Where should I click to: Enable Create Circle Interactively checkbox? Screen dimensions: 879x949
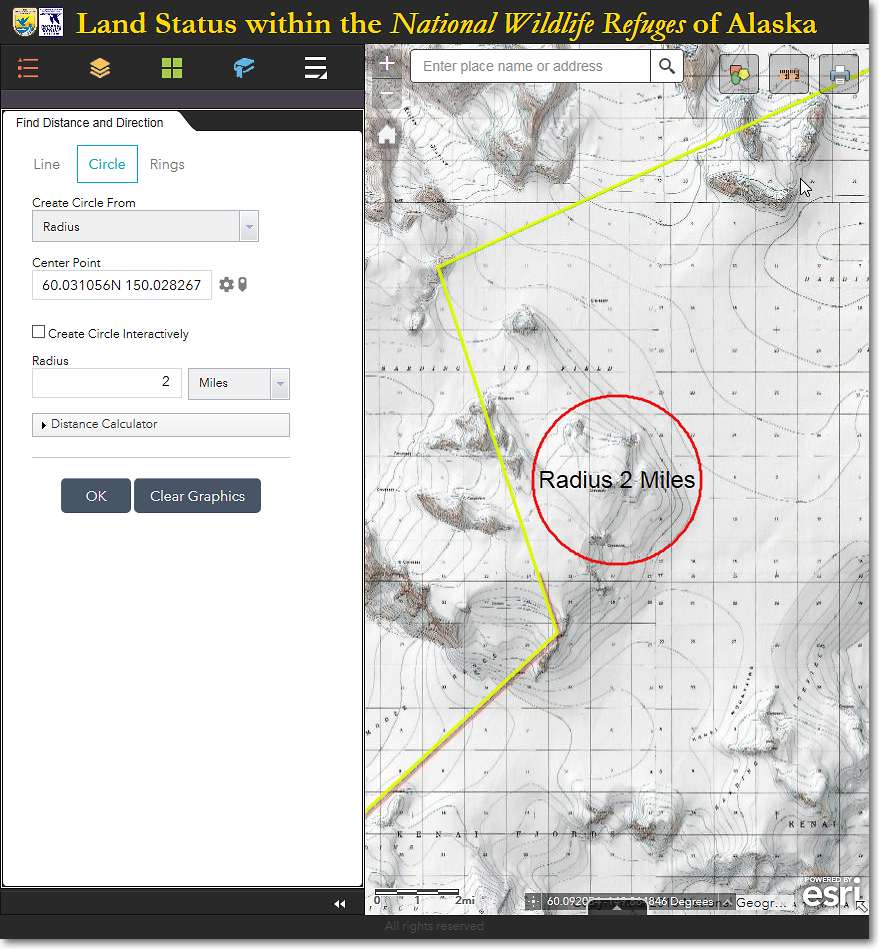pyautogui.click(x=39, y=332)
